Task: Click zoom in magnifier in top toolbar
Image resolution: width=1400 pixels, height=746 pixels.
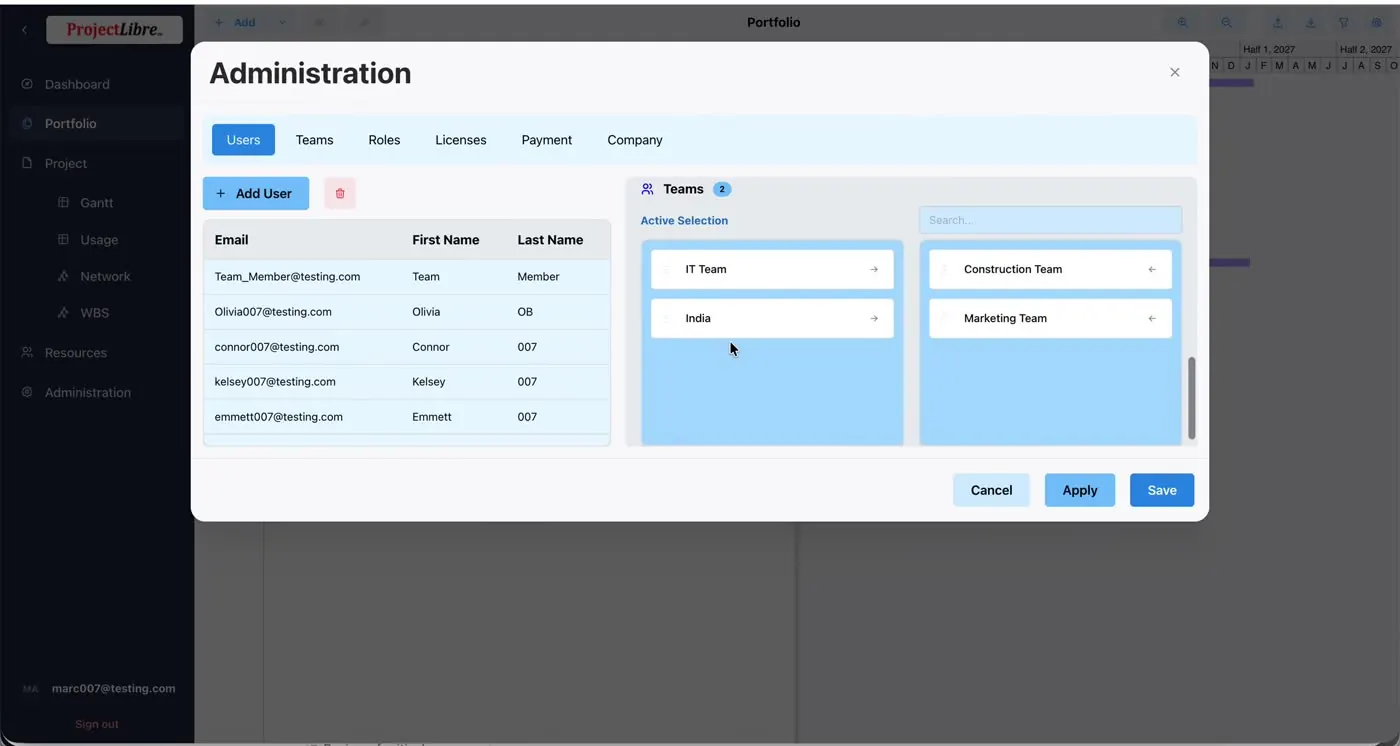Action: tap(1183, 22)
